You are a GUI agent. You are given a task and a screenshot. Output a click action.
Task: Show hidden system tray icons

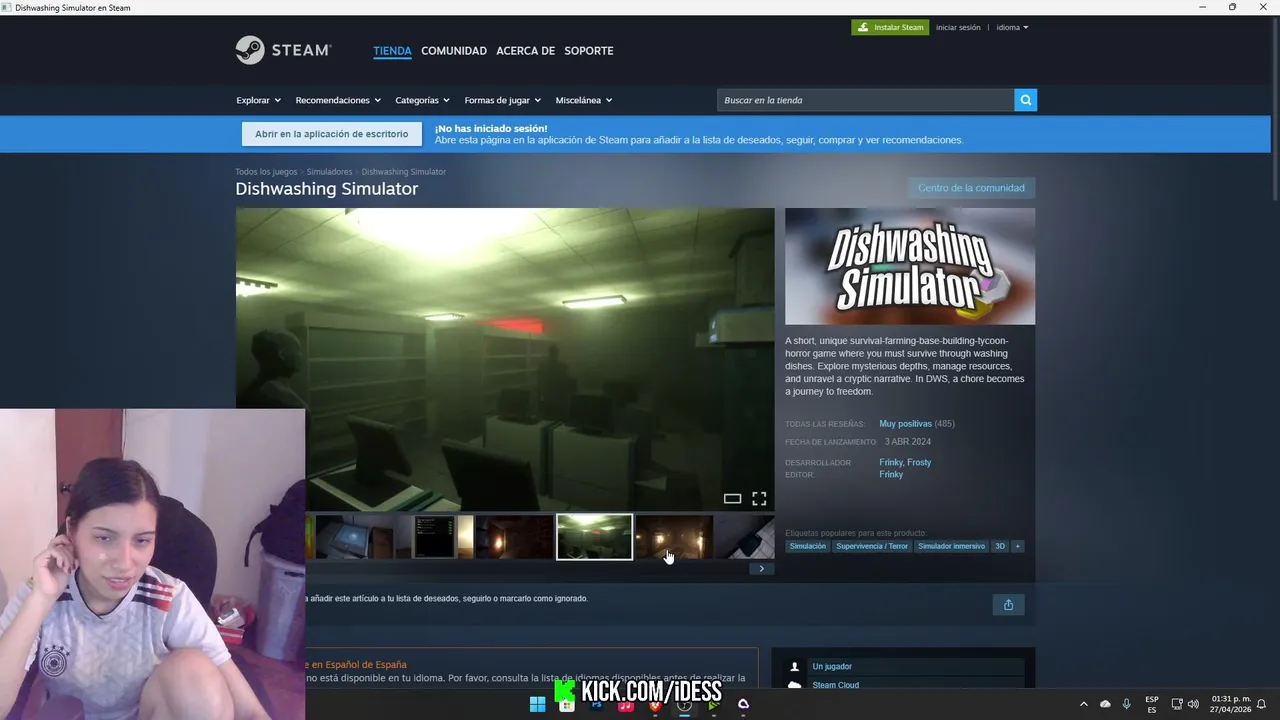coord(1083,704)
